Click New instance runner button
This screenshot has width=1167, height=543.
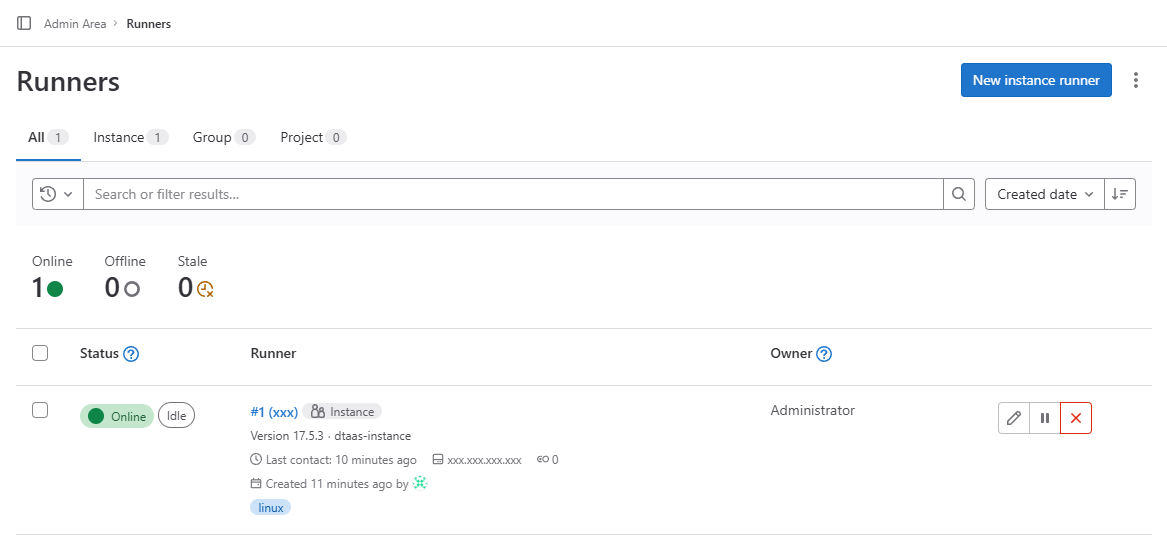(1036, 80)
